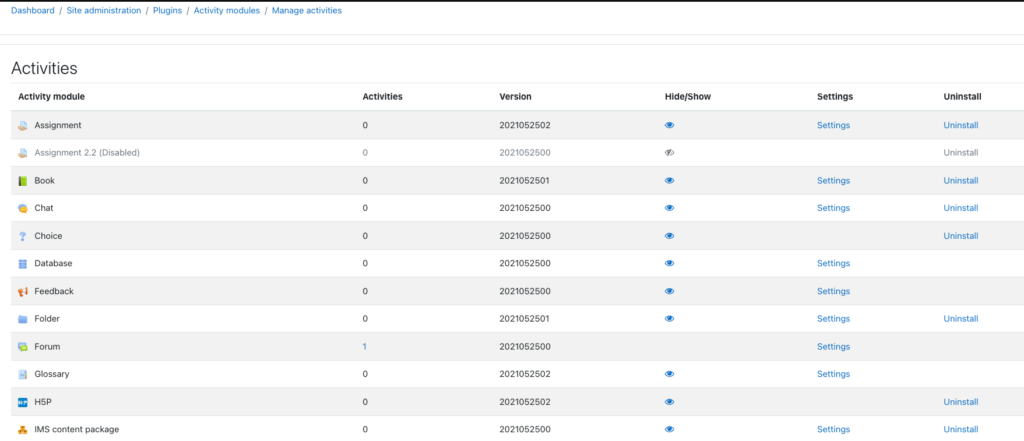Go to Plugins breadcrumb
This screenshot has height=441, width=1024.
167,10
